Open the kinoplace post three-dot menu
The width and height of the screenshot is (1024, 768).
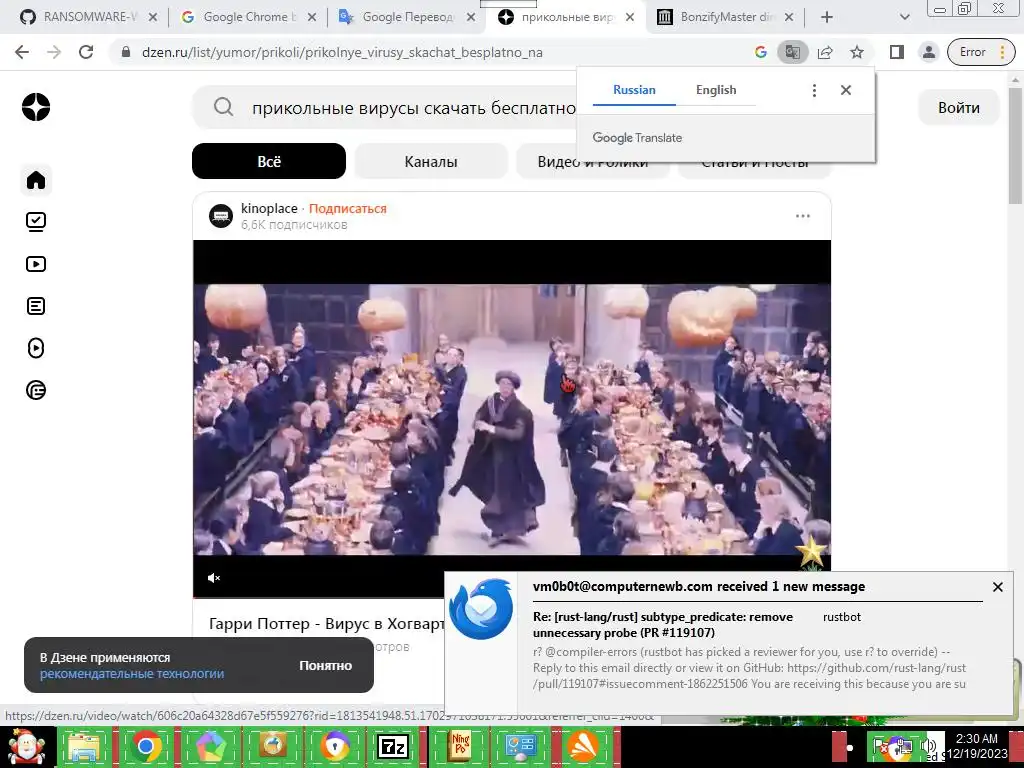pos(803,216)
